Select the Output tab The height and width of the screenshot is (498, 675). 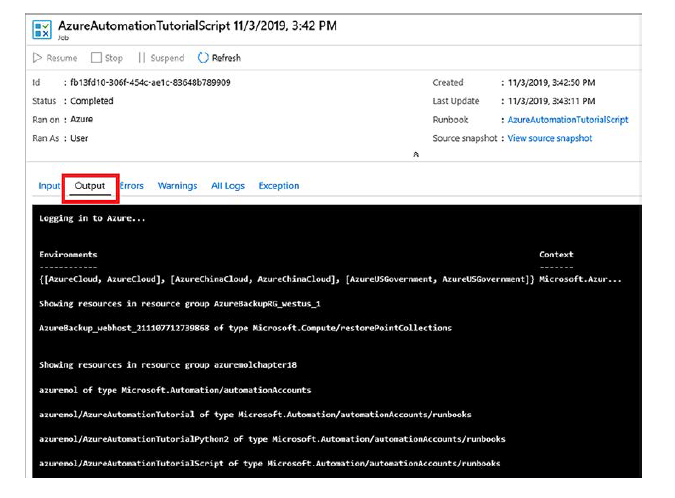coord(90,186)
